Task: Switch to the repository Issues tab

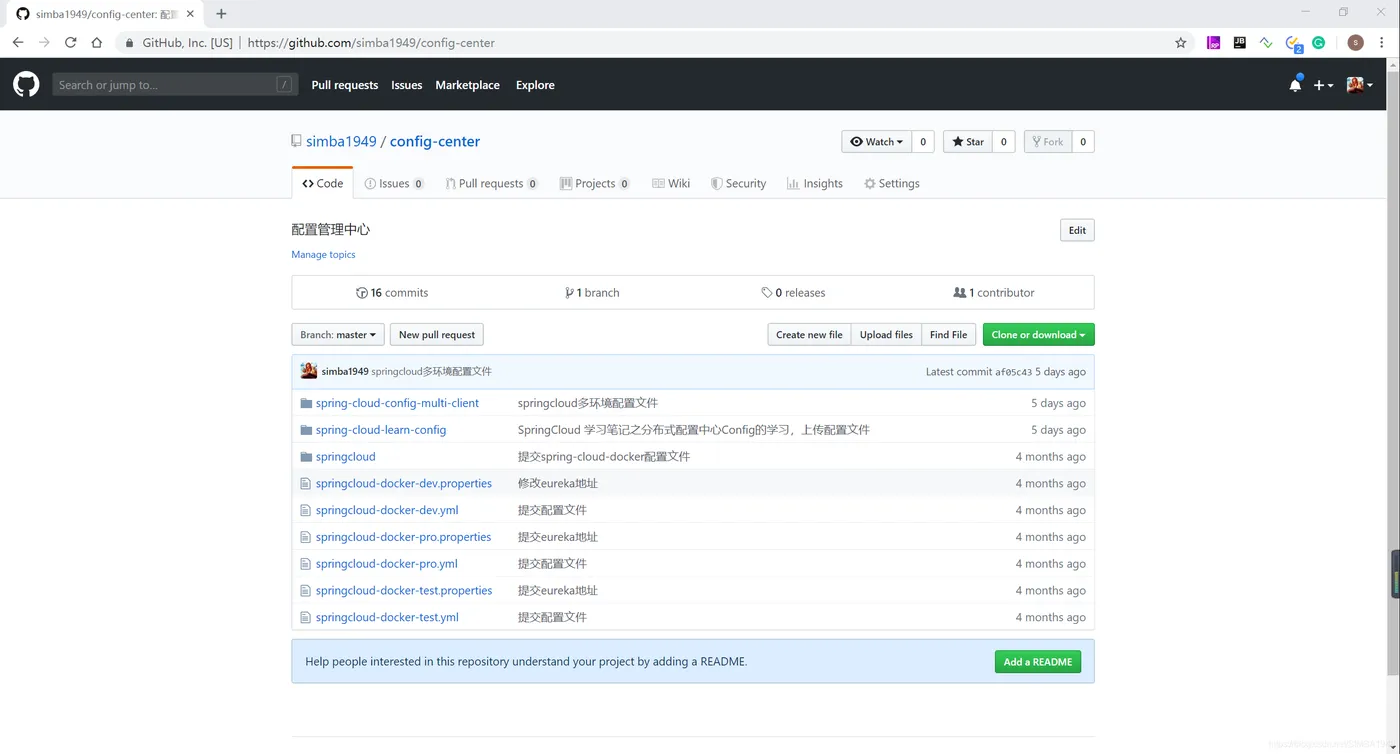Action: click(394, 183)
